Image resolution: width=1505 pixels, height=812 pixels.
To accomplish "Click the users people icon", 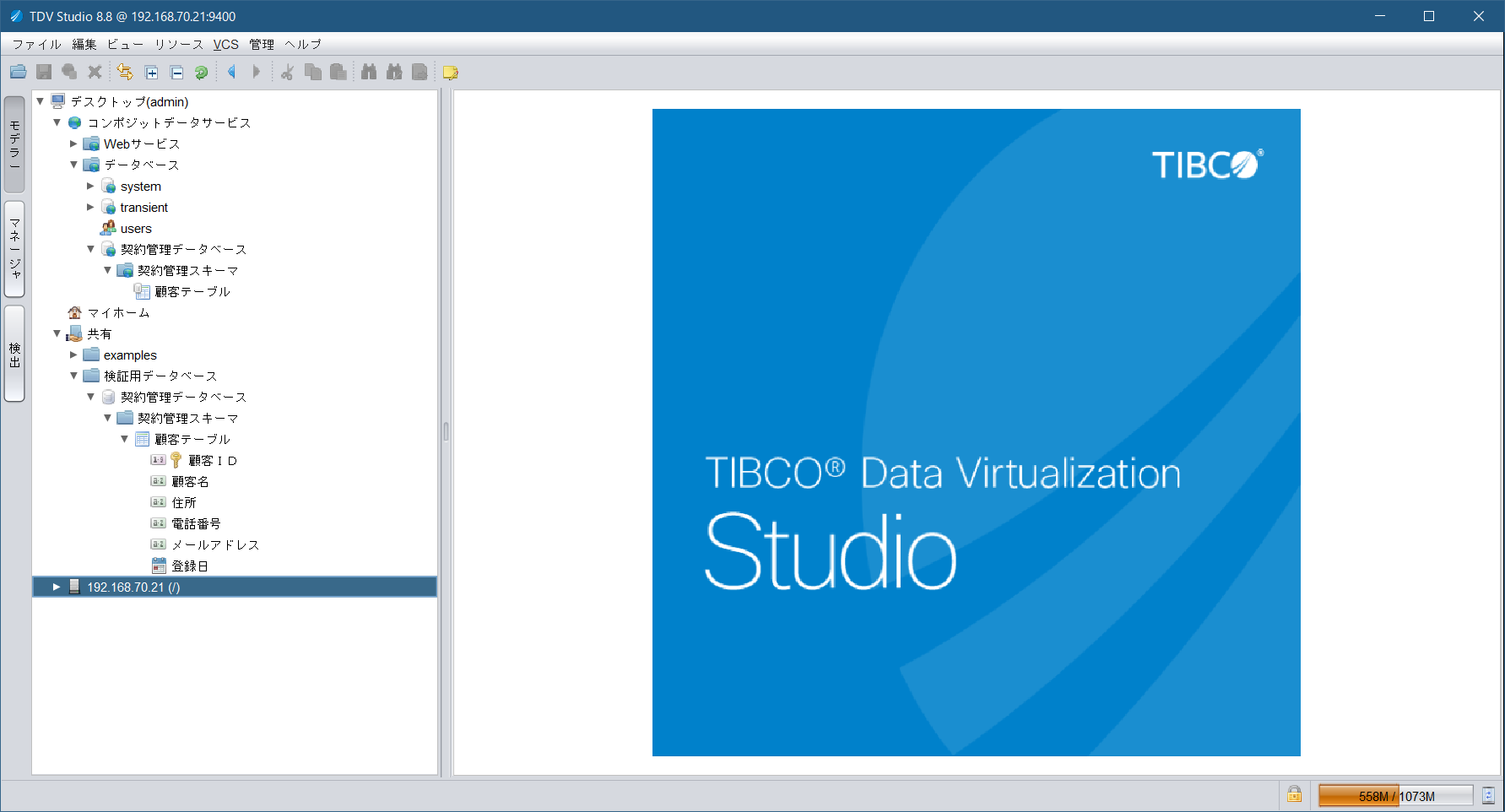I will pyautogui.click(x=108, y=228).
